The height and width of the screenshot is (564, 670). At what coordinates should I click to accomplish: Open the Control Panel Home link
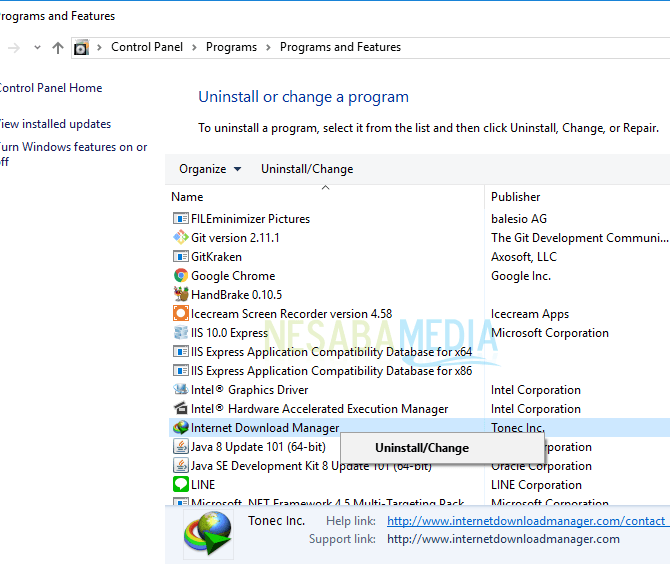(x=50, y=88)
